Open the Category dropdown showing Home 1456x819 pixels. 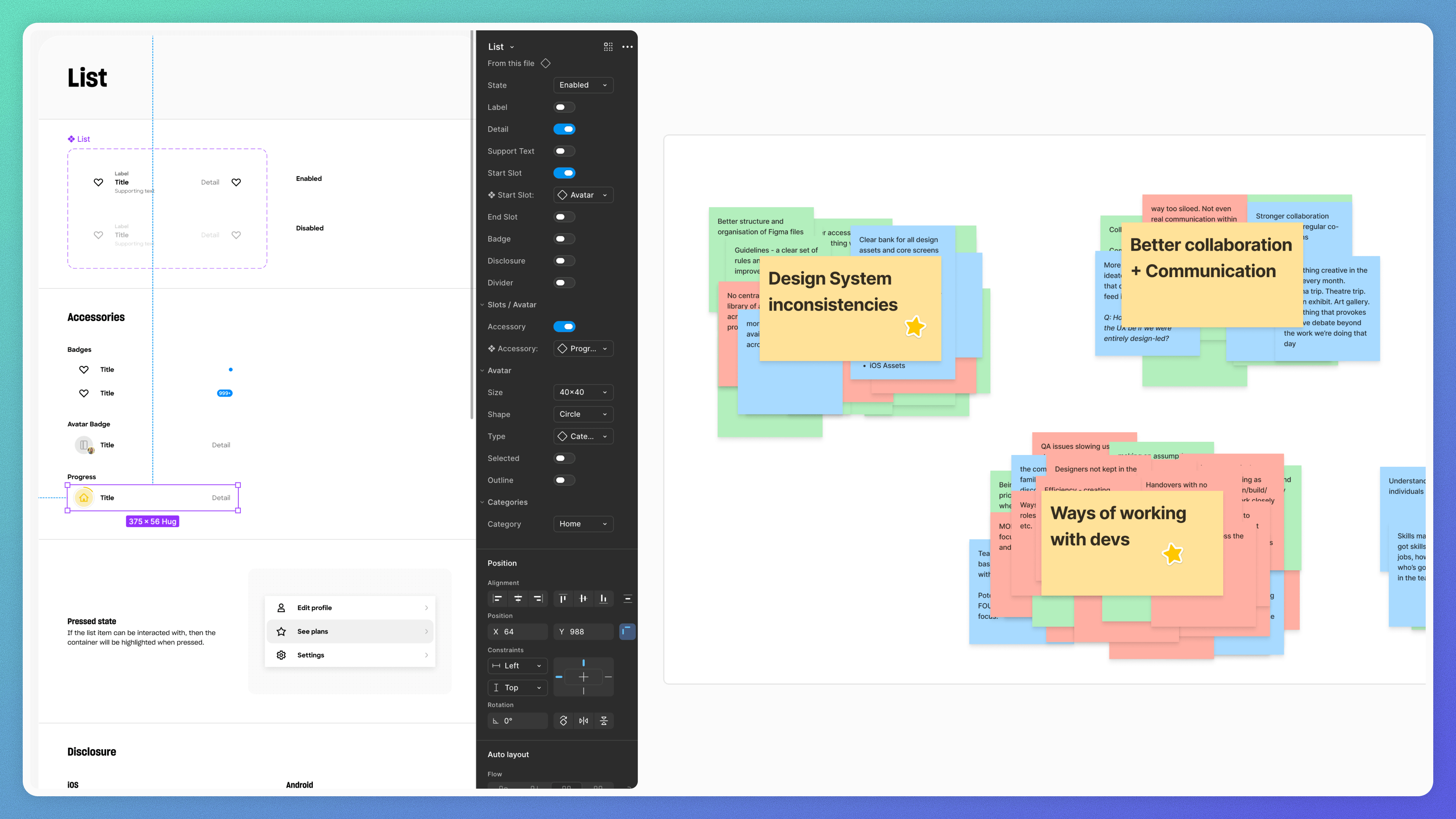coord(583,524)
